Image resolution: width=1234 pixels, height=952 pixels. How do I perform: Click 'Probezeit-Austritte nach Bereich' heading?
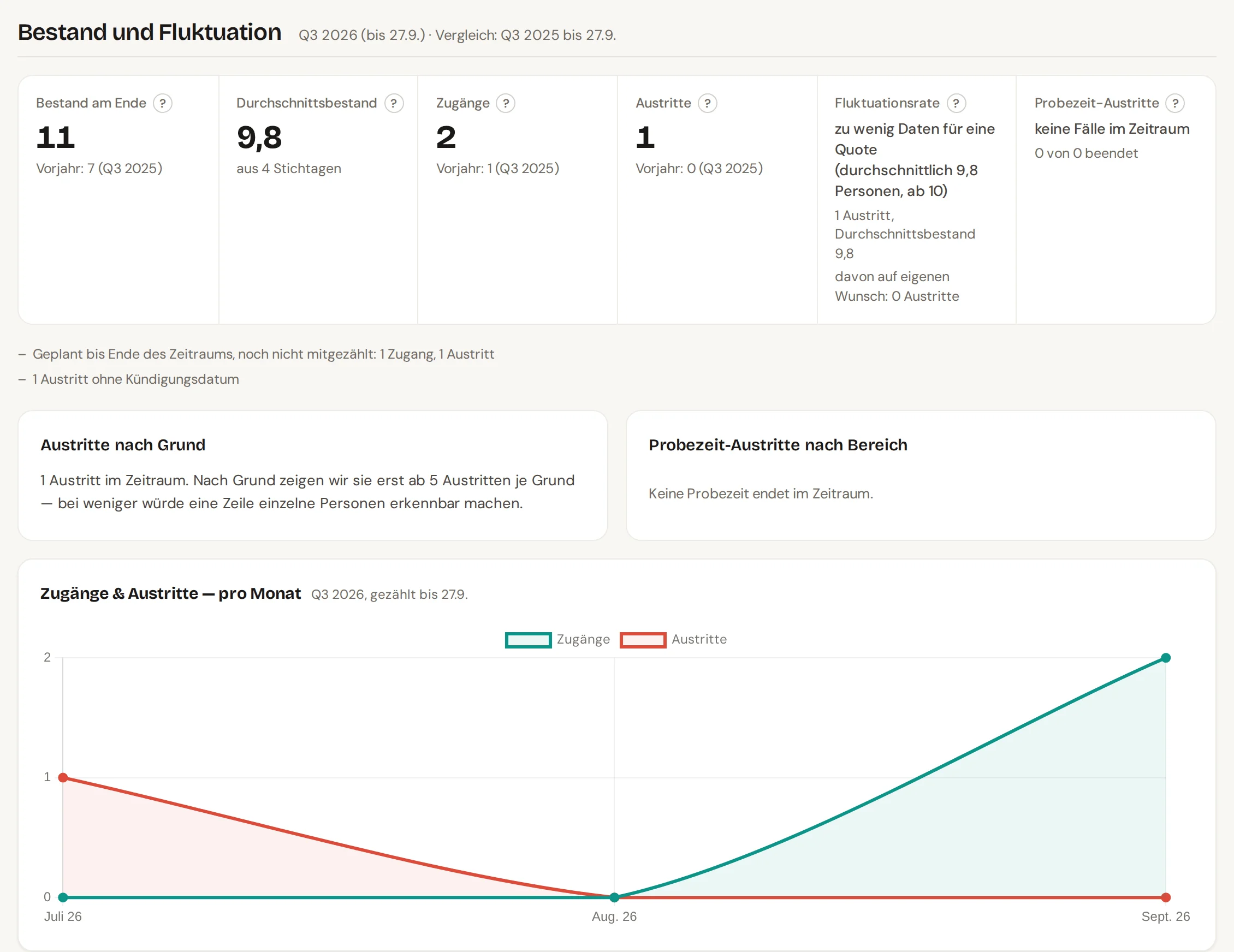tap(778, 445)
